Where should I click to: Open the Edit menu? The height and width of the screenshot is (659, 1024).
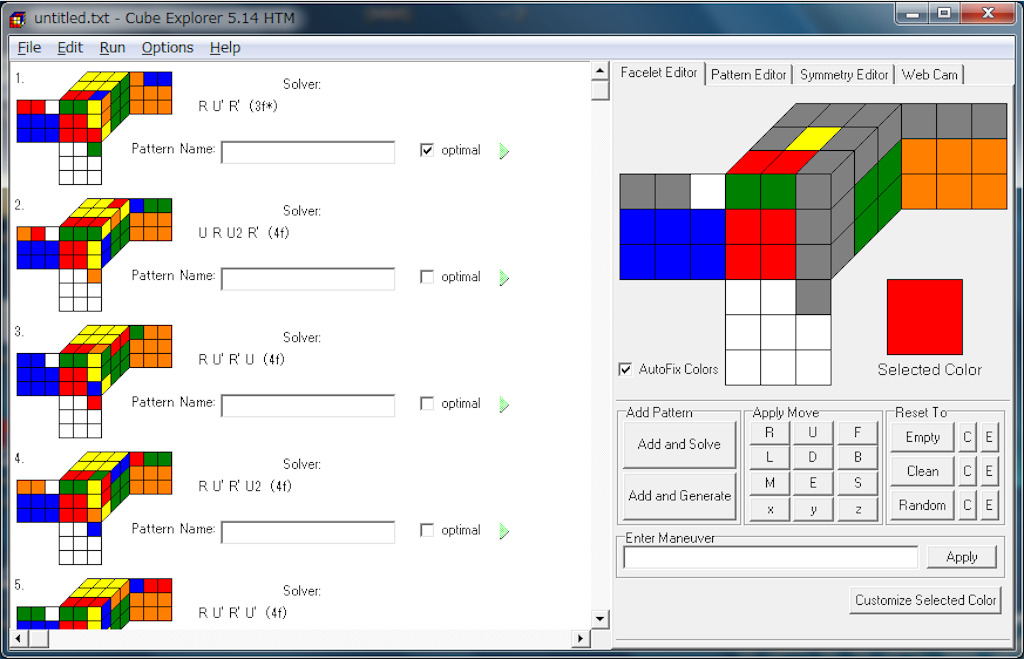pyautogui.click(x=70, y=48)
